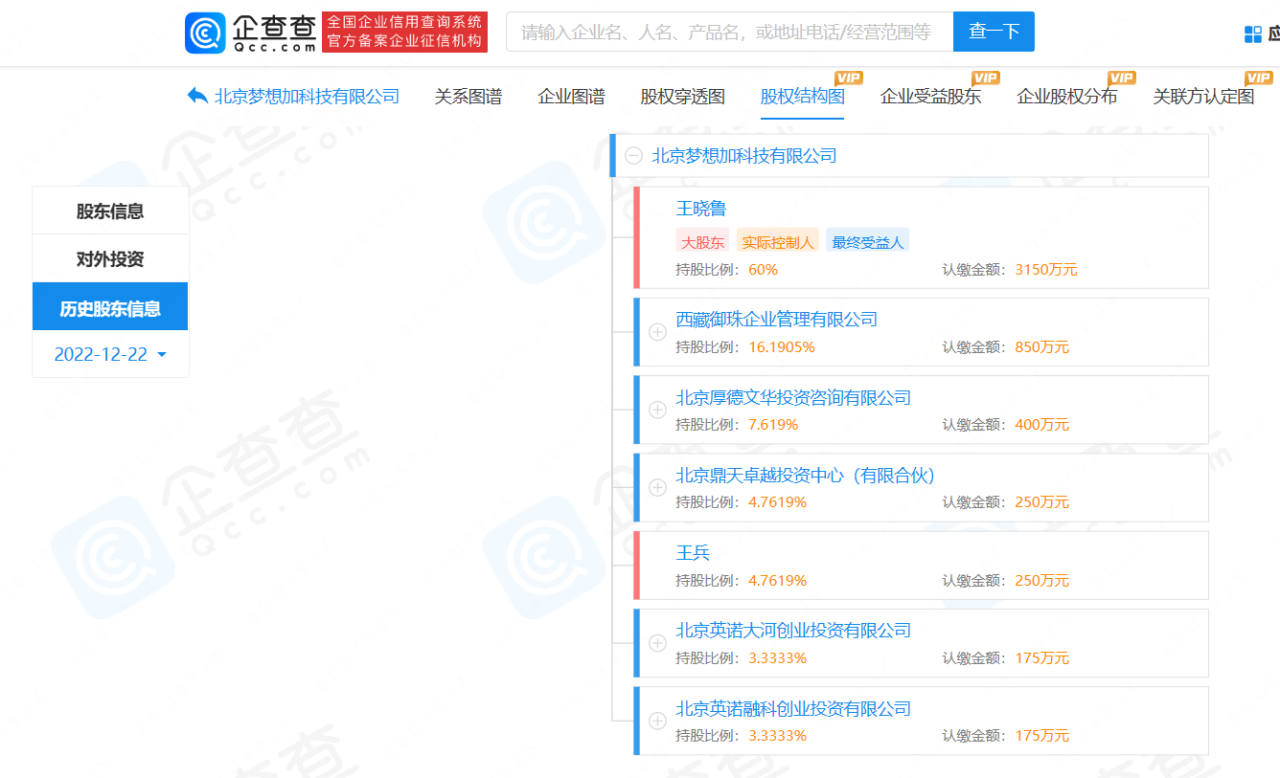The width and height of the screenshot is (1280, 778).
Task: Click the 16.1905% shareholding value
Action: (x=781, y=347)
